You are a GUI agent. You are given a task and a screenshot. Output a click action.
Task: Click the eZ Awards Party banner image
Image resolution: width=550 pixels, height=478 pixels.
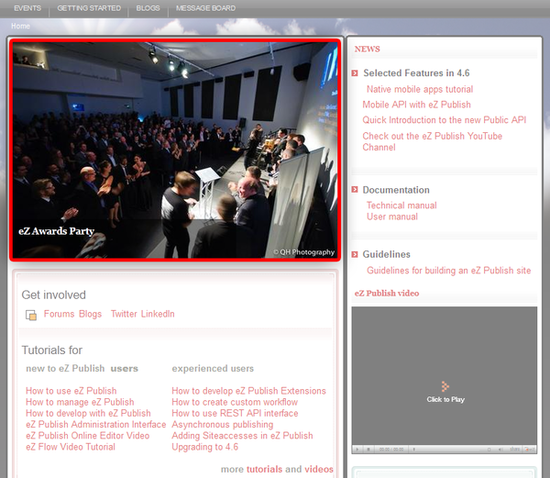pyautogui.click(x=175, y=150)
